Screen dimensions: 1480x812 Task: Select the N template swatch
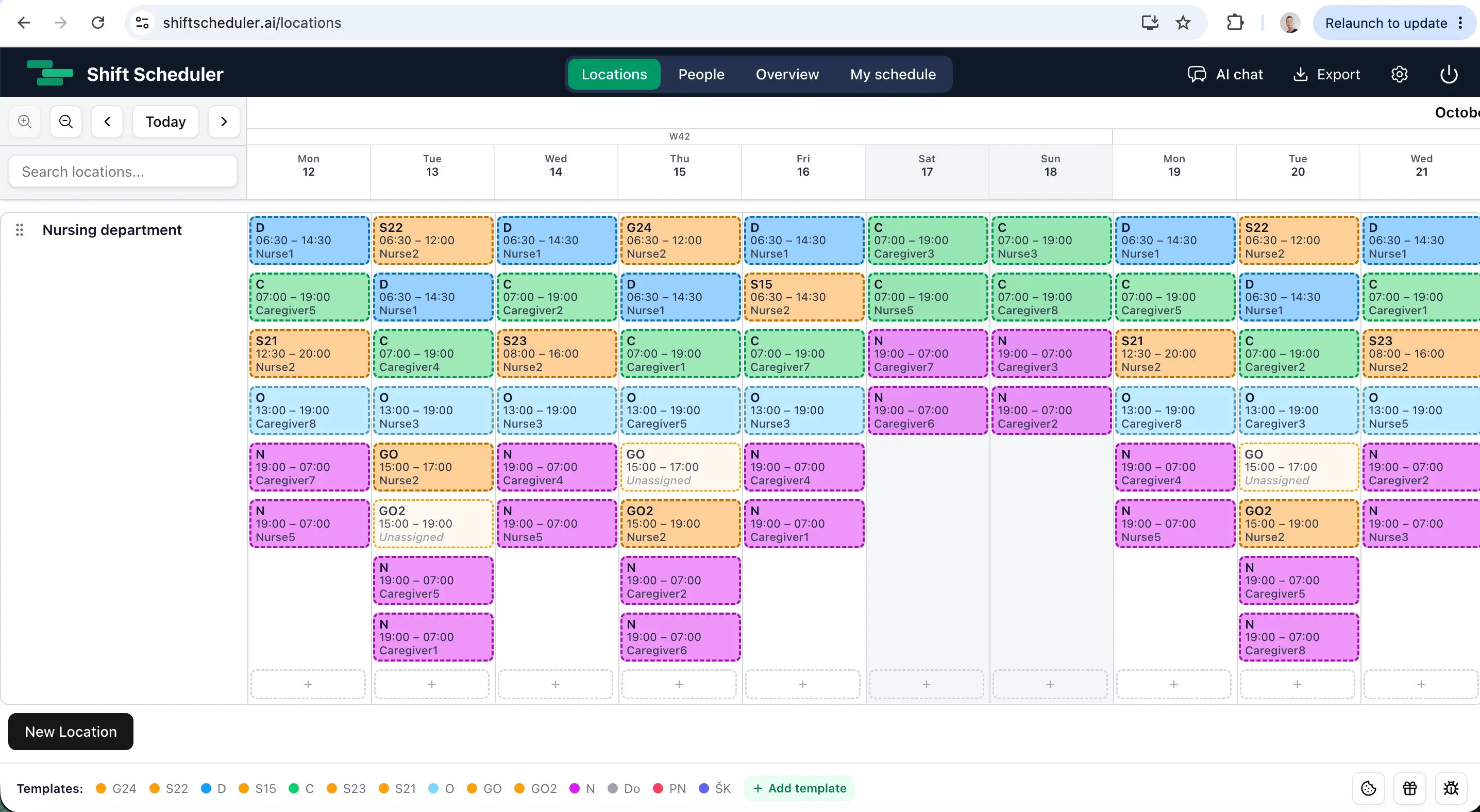click(x=574, y=788)
